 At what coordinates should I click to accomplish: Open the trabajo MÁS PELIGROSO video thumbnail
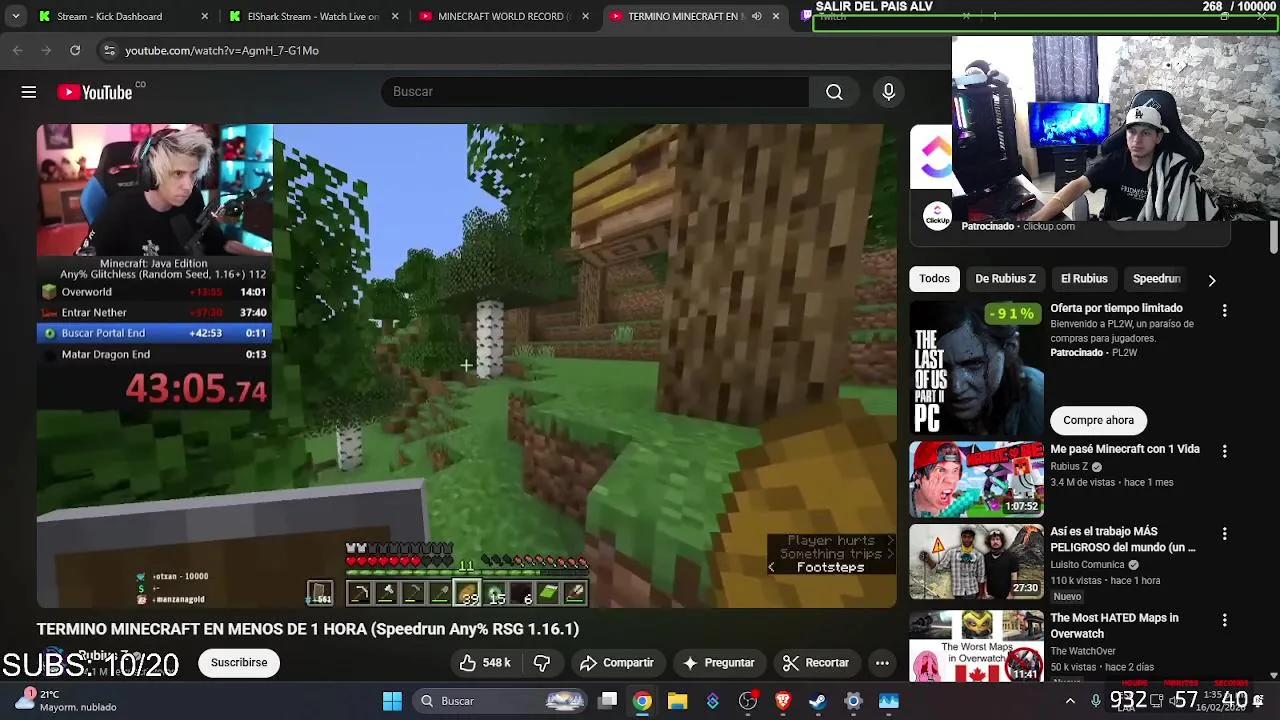(976, 561)
